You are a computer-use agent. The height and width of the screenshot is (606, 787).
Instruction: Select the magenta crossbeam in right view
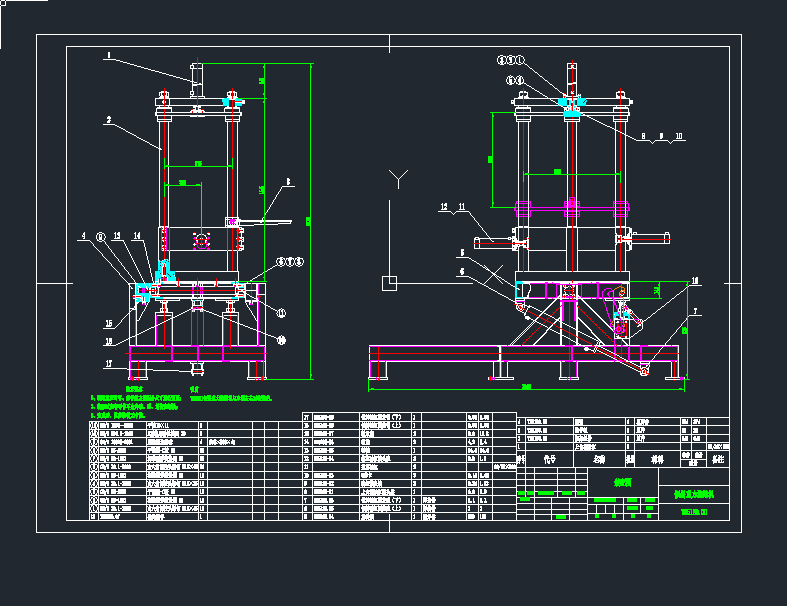pyautogui.click(x=572, y=210)
